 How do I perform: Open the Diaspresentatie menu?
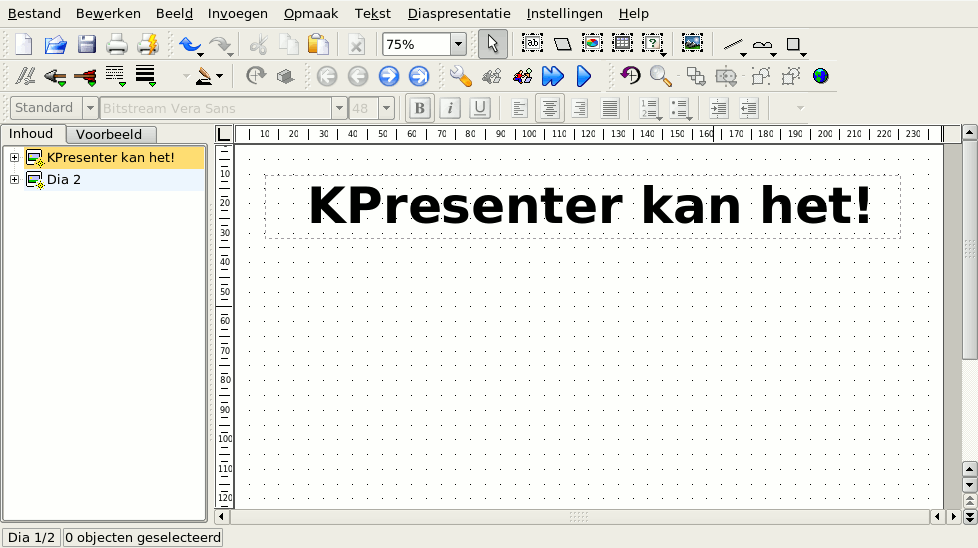459,14
